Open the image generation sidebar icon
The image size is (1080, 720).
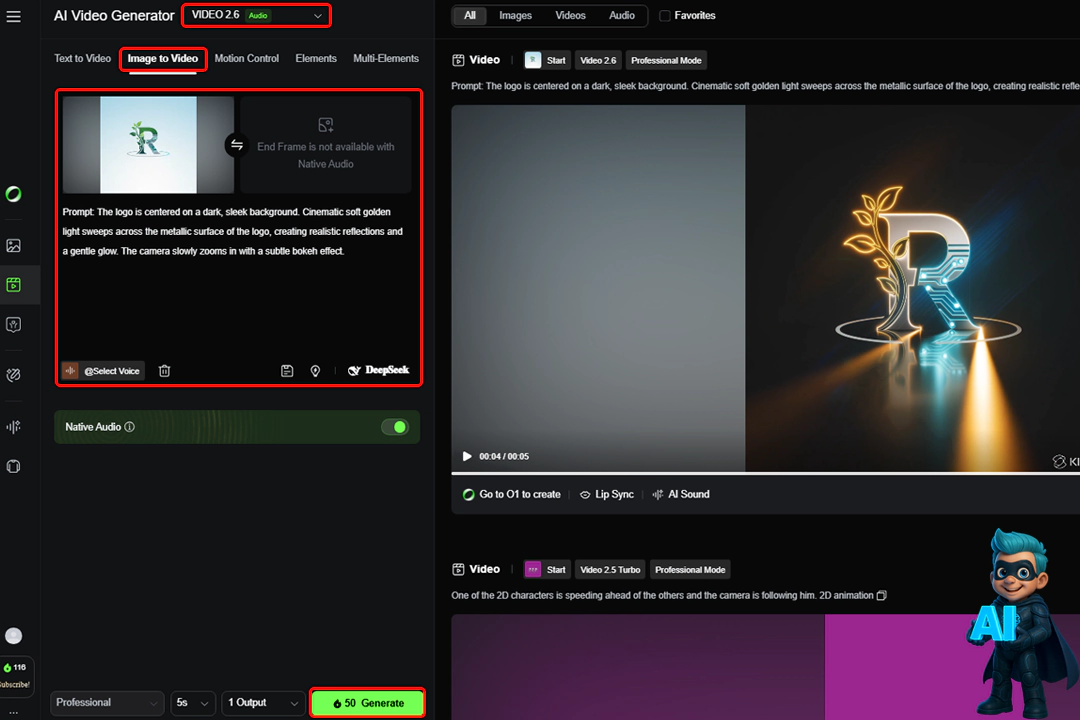point(14,246)
